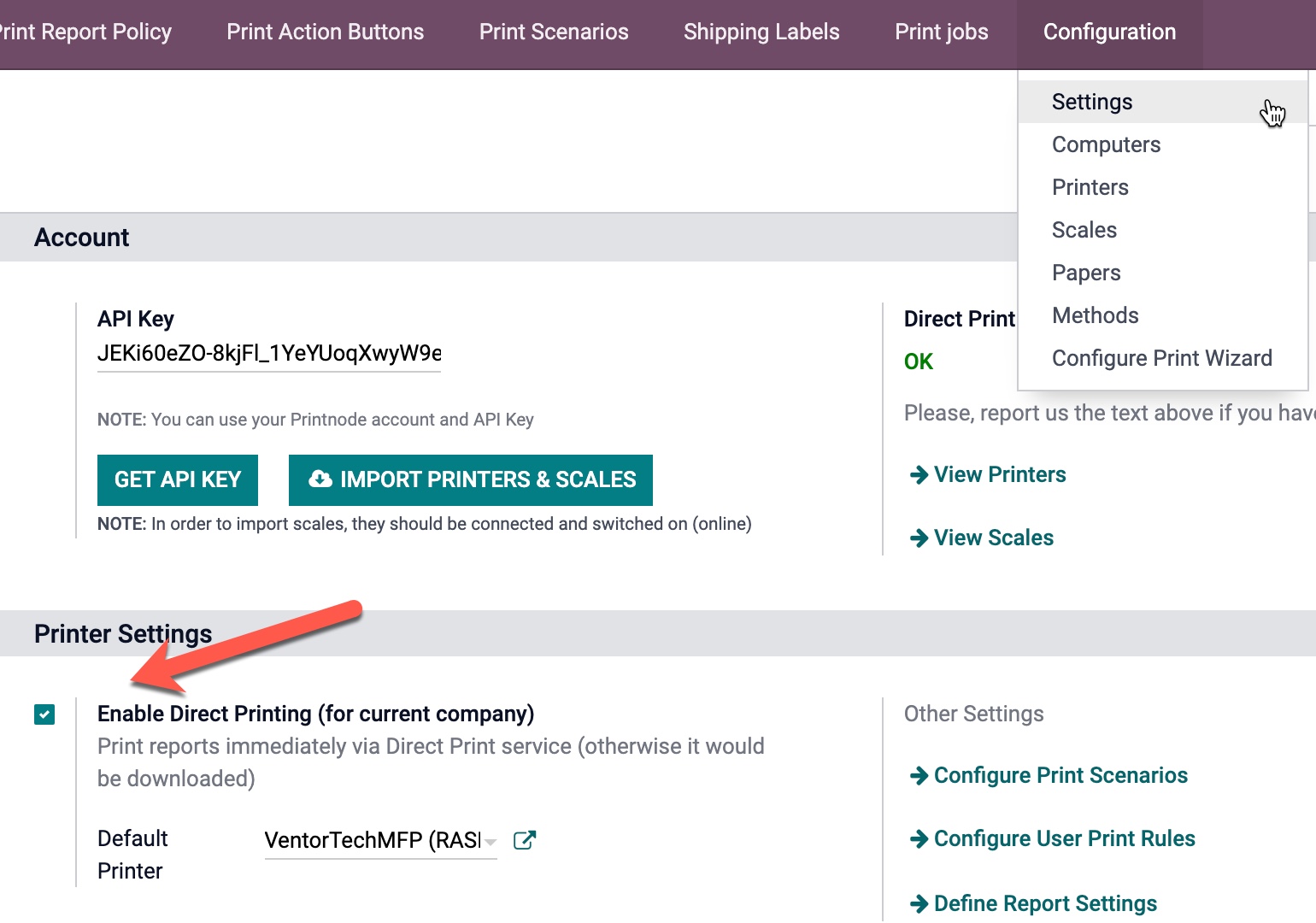Click inside the API Key field
Screen dimensions: 1316x923
click(x=267, y=354)
